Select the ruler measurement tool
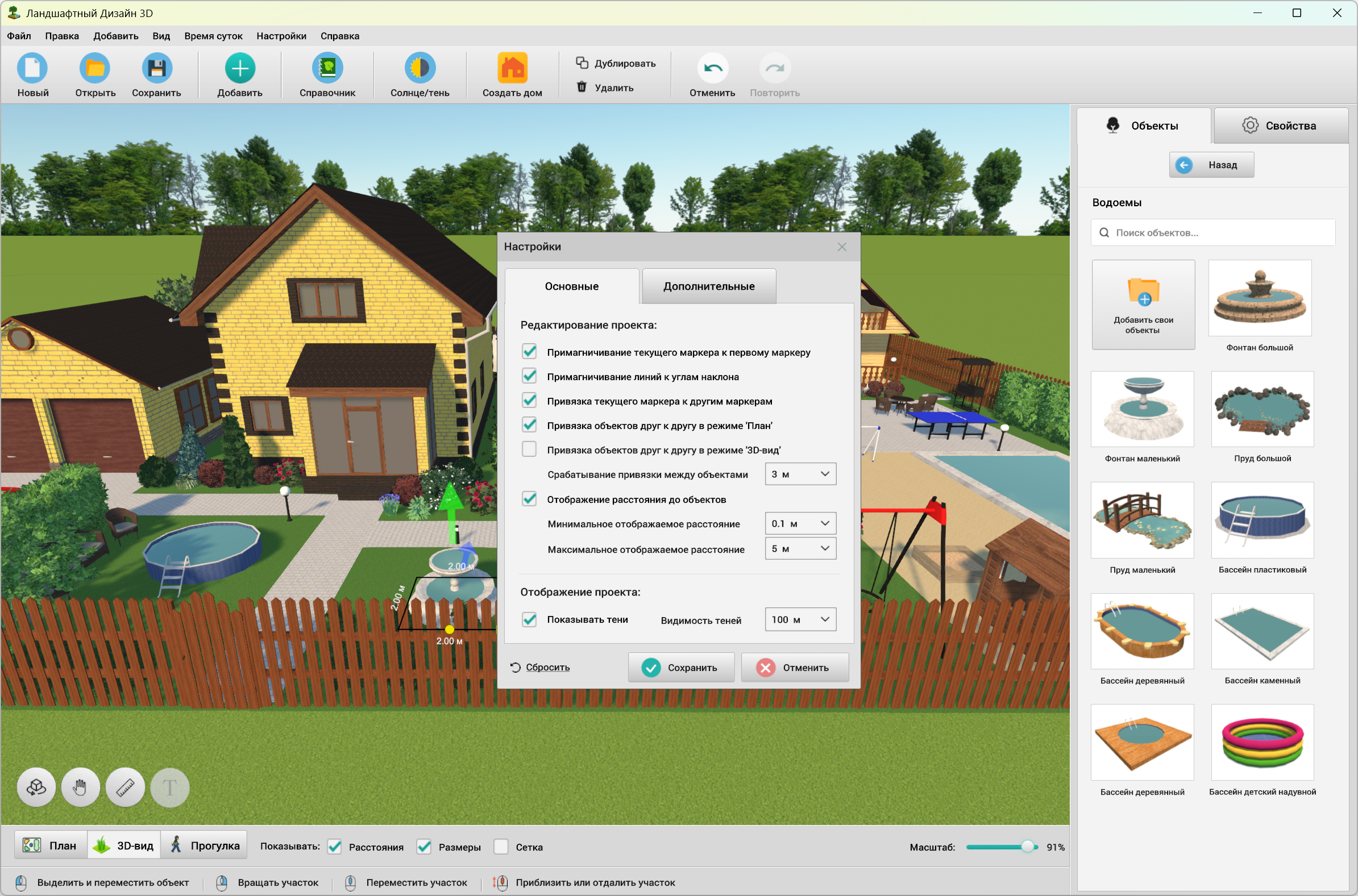Screen dimensions: 1358x896 [x=125, y=788]
